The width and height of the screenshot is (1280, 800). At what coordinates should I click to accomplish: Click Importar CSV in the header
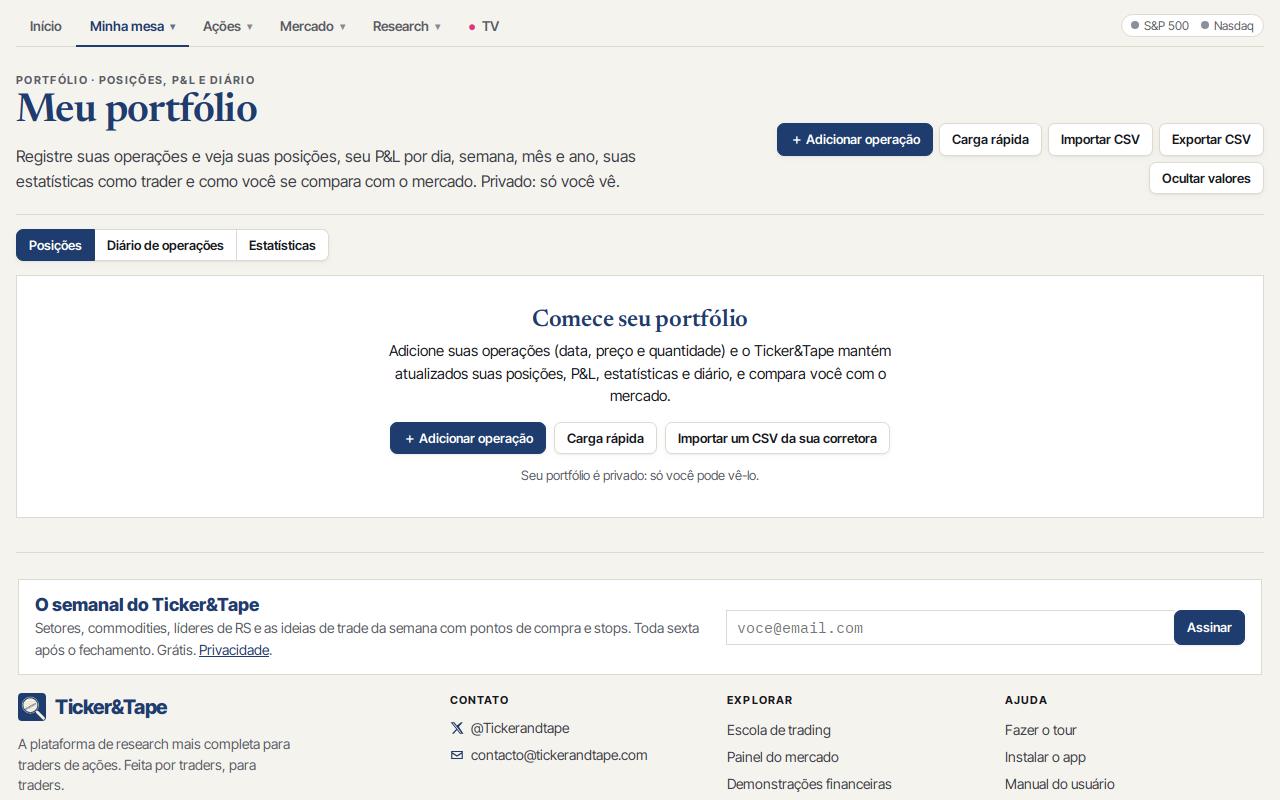coord(1100,140)
